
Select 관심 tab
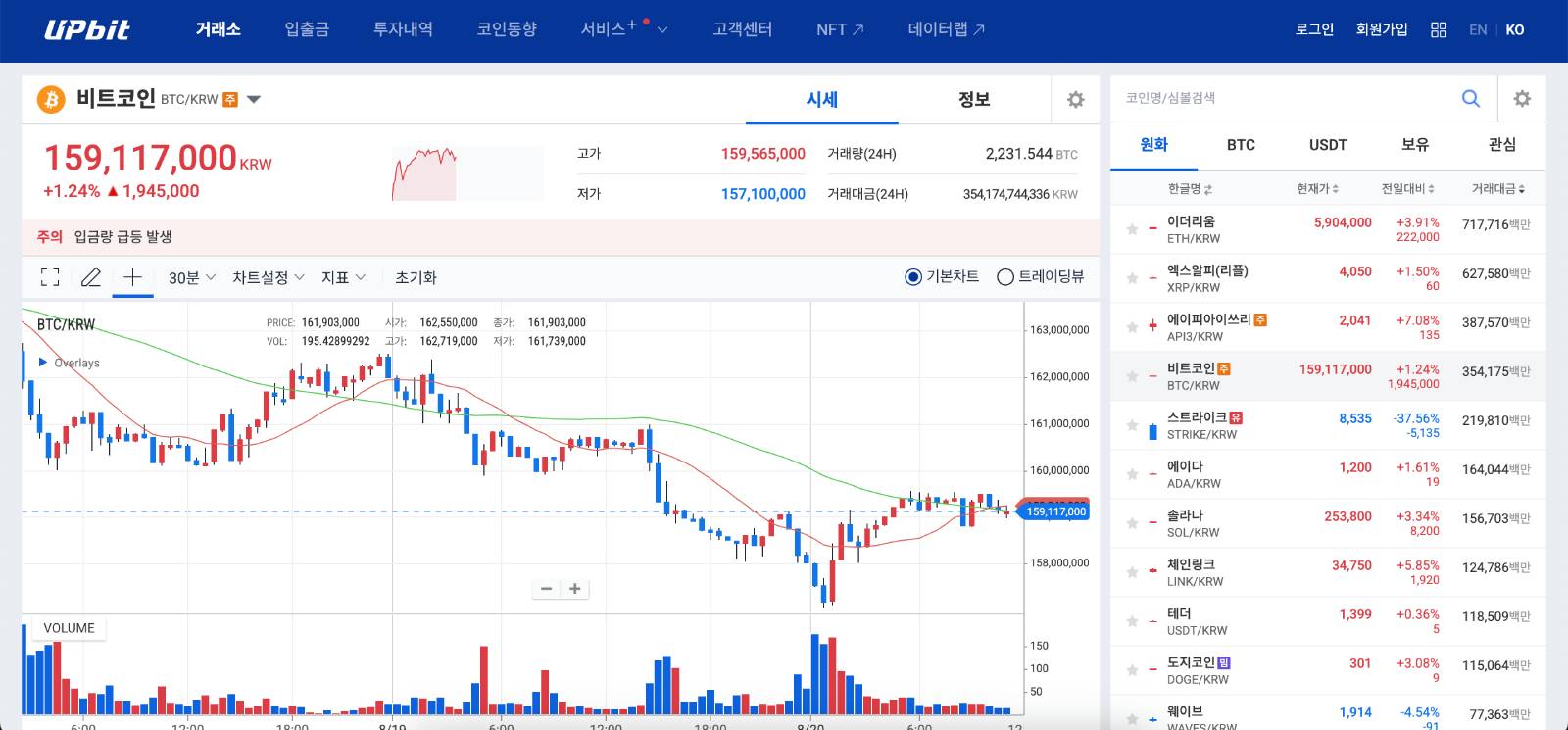(1502, 145)
